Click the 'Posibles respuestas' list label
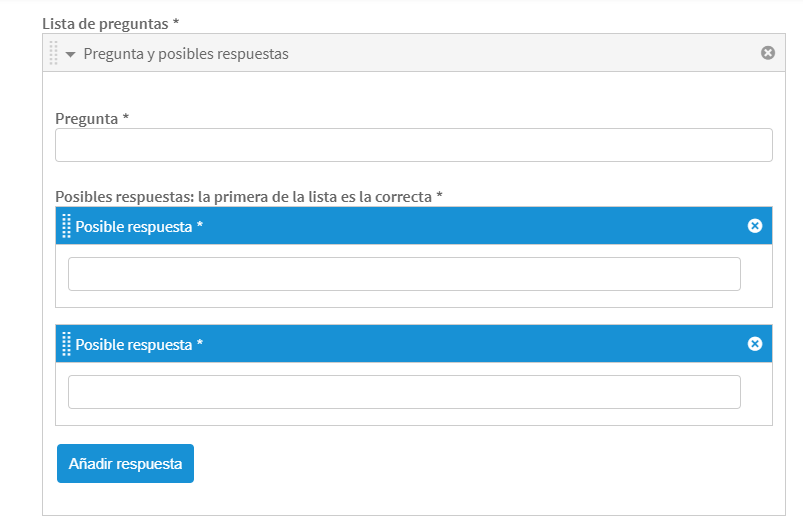The image size is (803, 530). tap(243, 197)
